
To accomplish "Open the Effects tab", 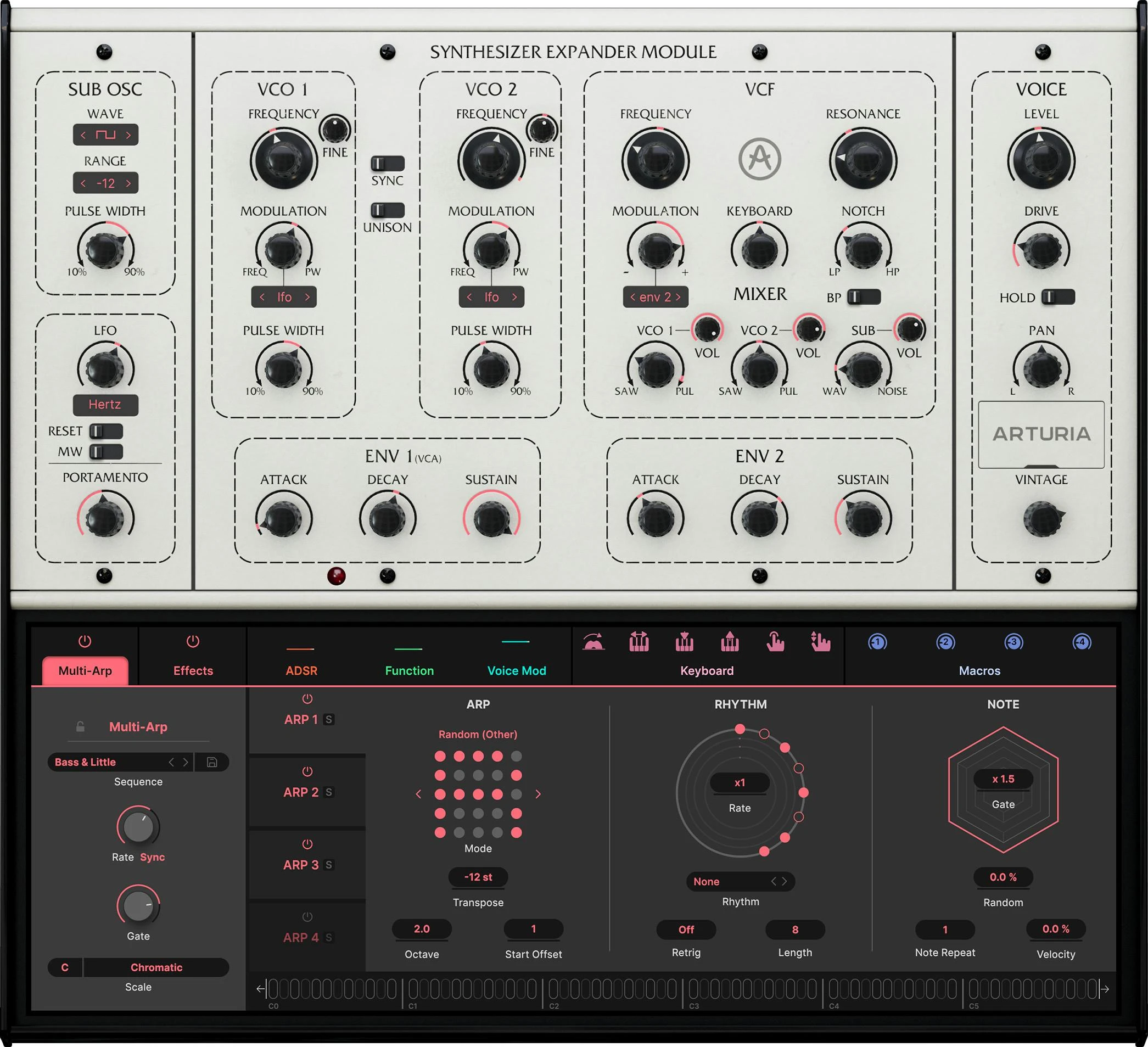I will [193, 670].
